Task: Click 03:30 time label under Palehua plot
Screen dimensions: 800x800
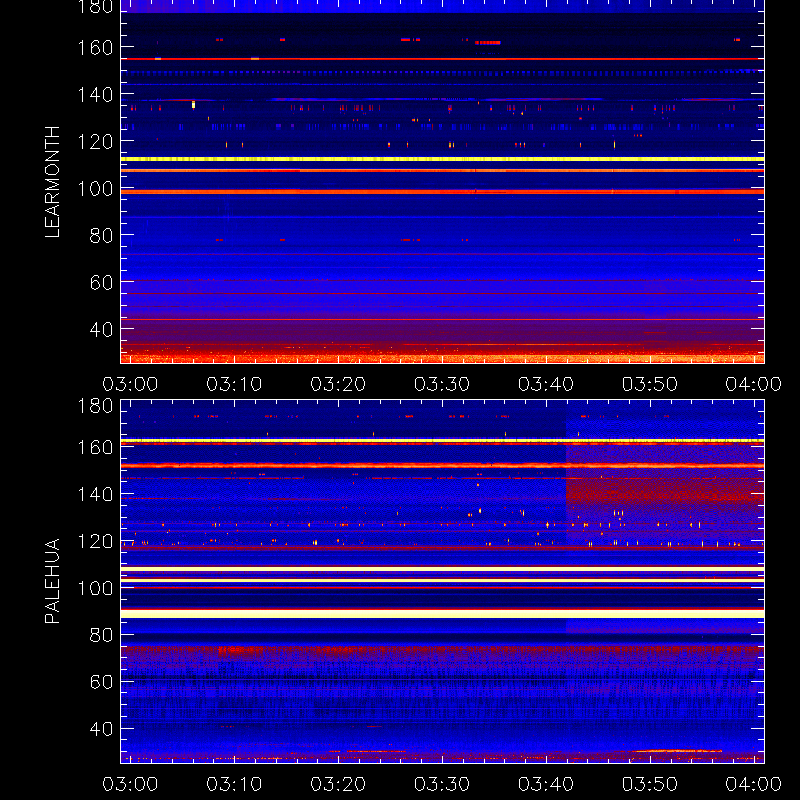Action: click(x=442, y=784)
